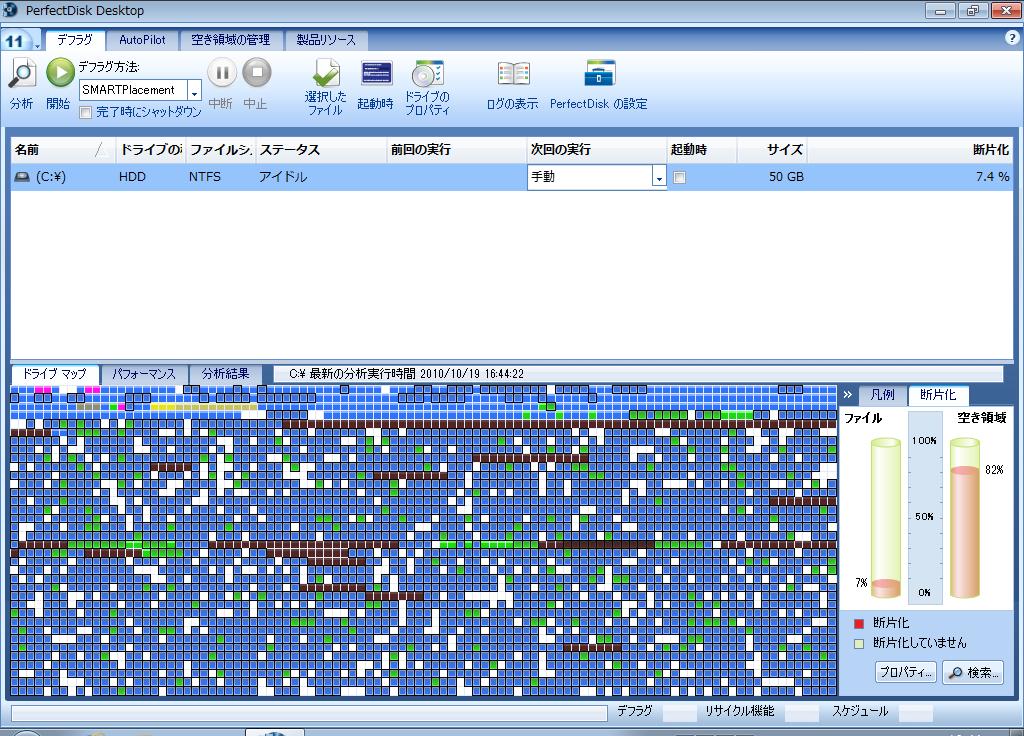This screenshot has width=1024, height=736.
Task: Tick the 起動時 checkbox for drive C:
Action: click(x=679, y=177)
